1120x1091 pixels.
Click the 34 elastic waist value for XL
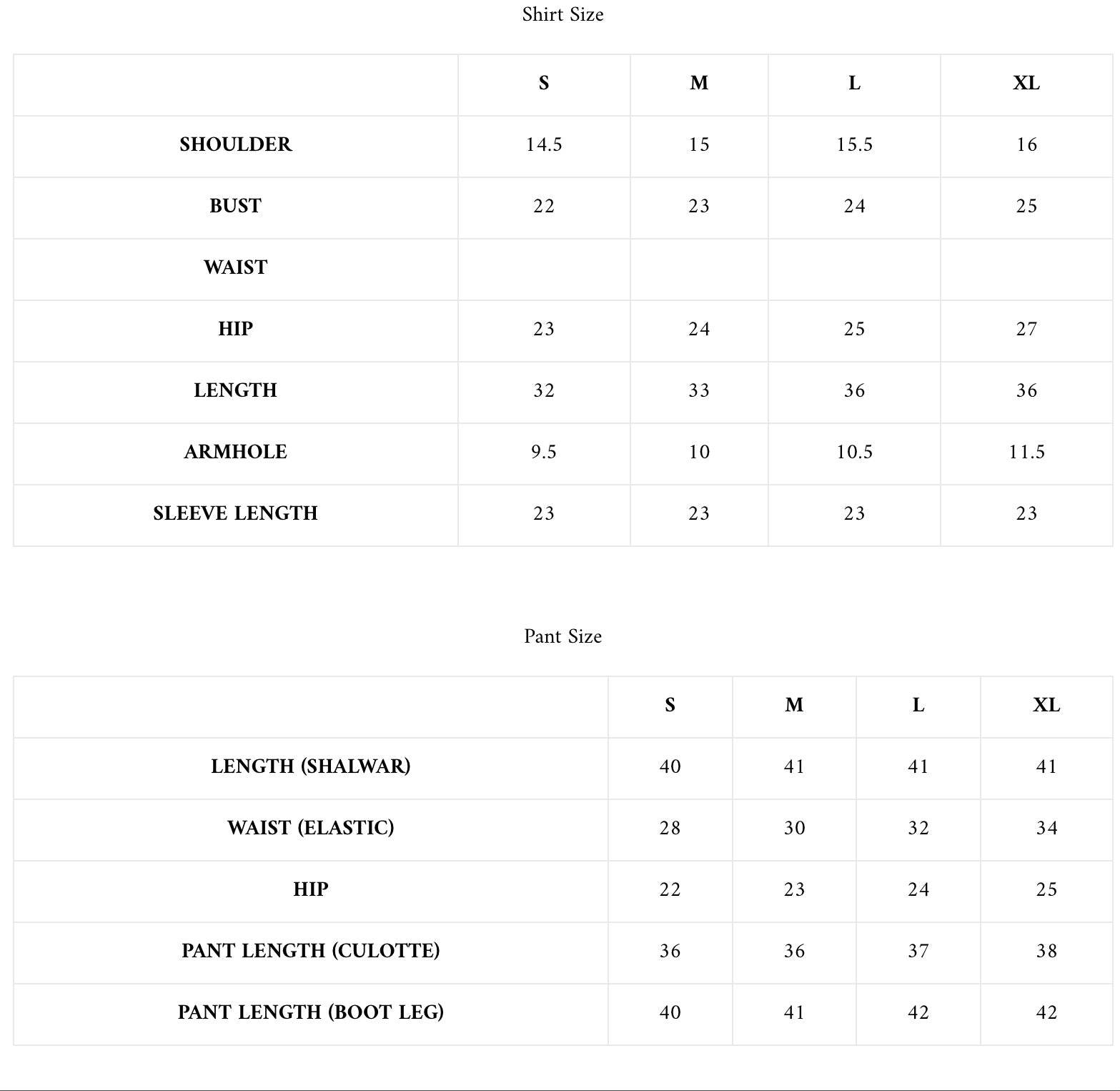coord(1046,828)
